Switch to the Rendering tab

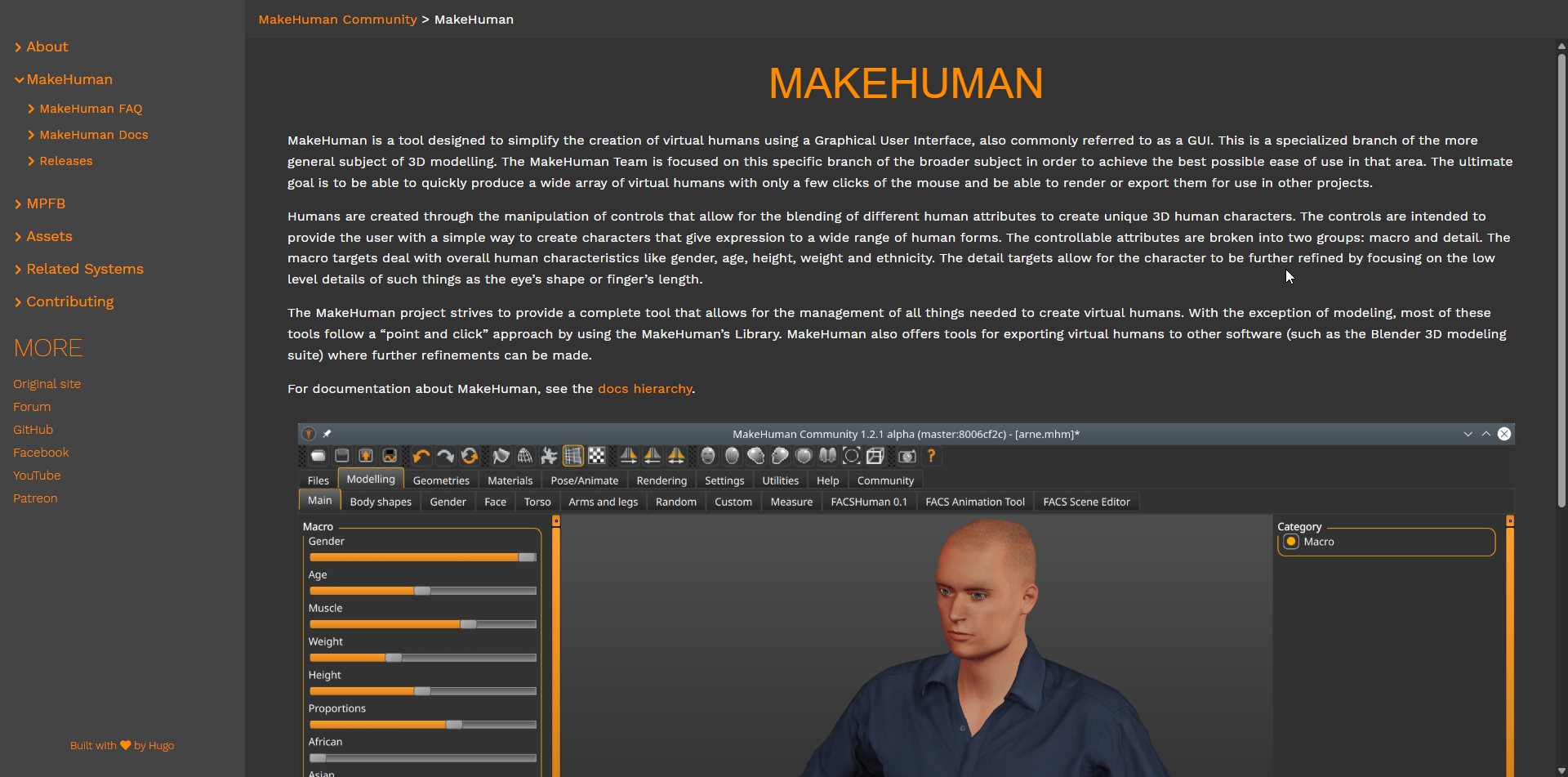[x=661, y=480]
